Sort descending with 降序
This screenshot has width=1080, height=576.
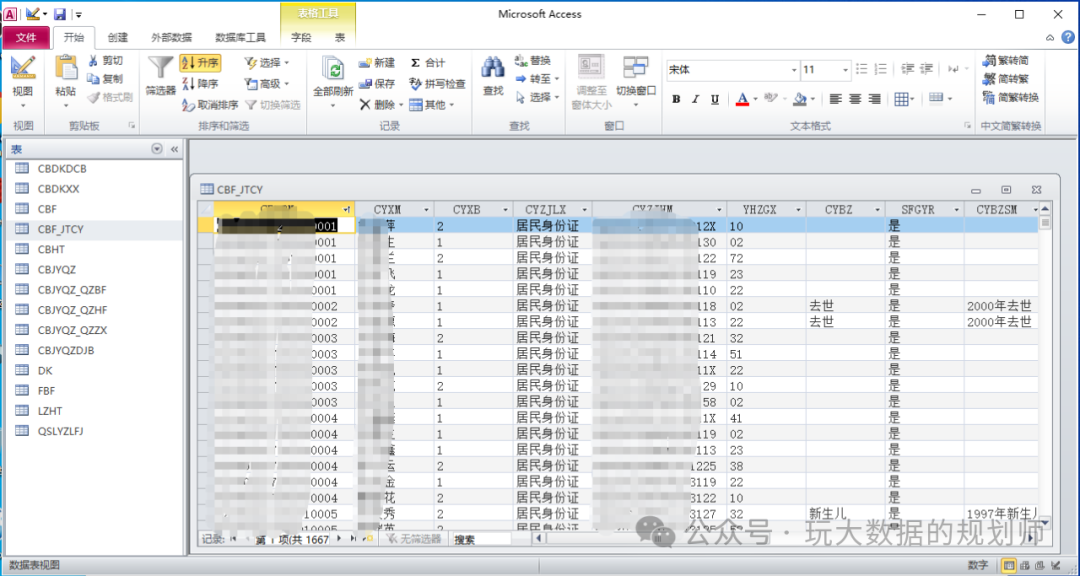(x=200, y=84)
